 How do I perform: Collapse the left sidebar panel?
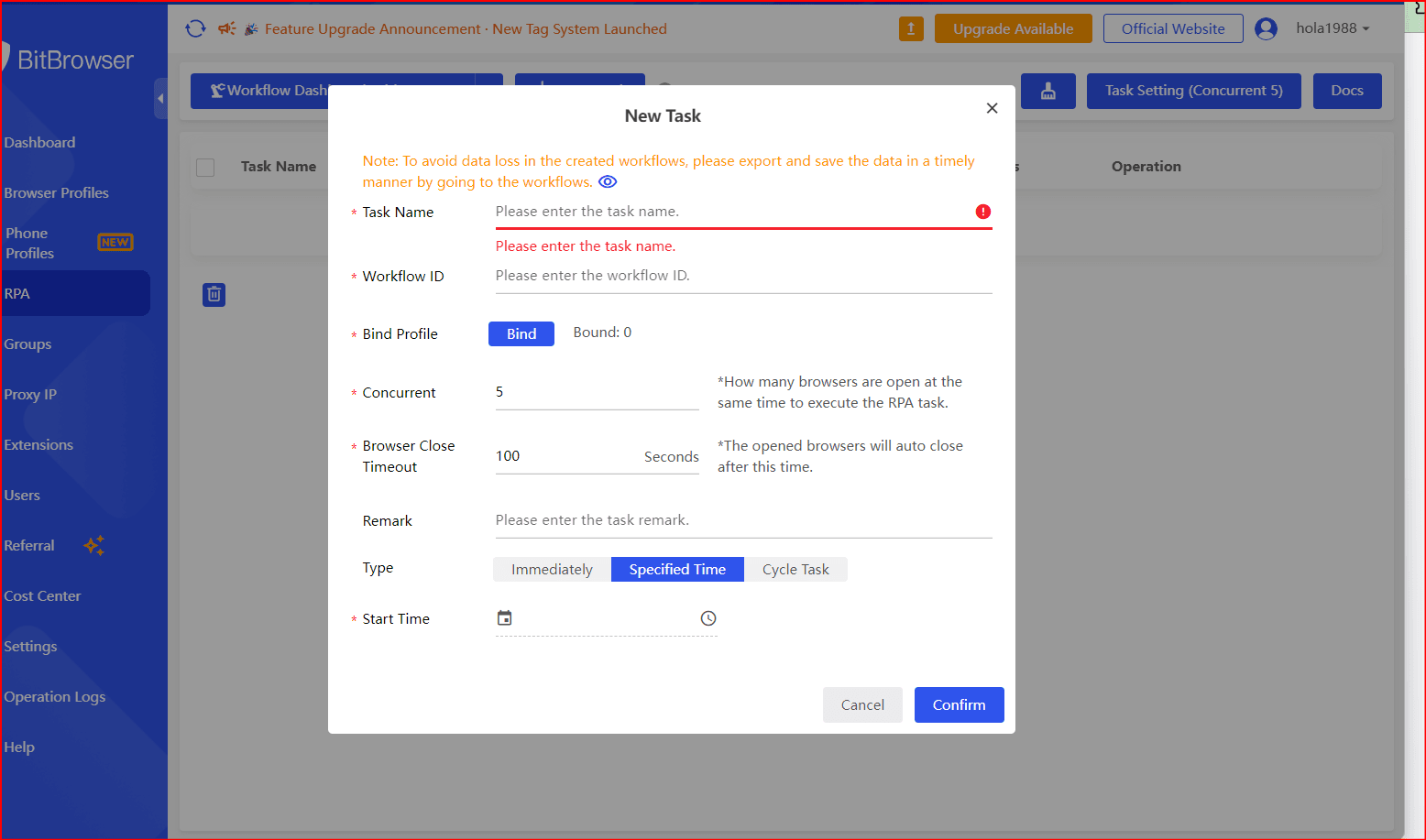coord(160,98)
